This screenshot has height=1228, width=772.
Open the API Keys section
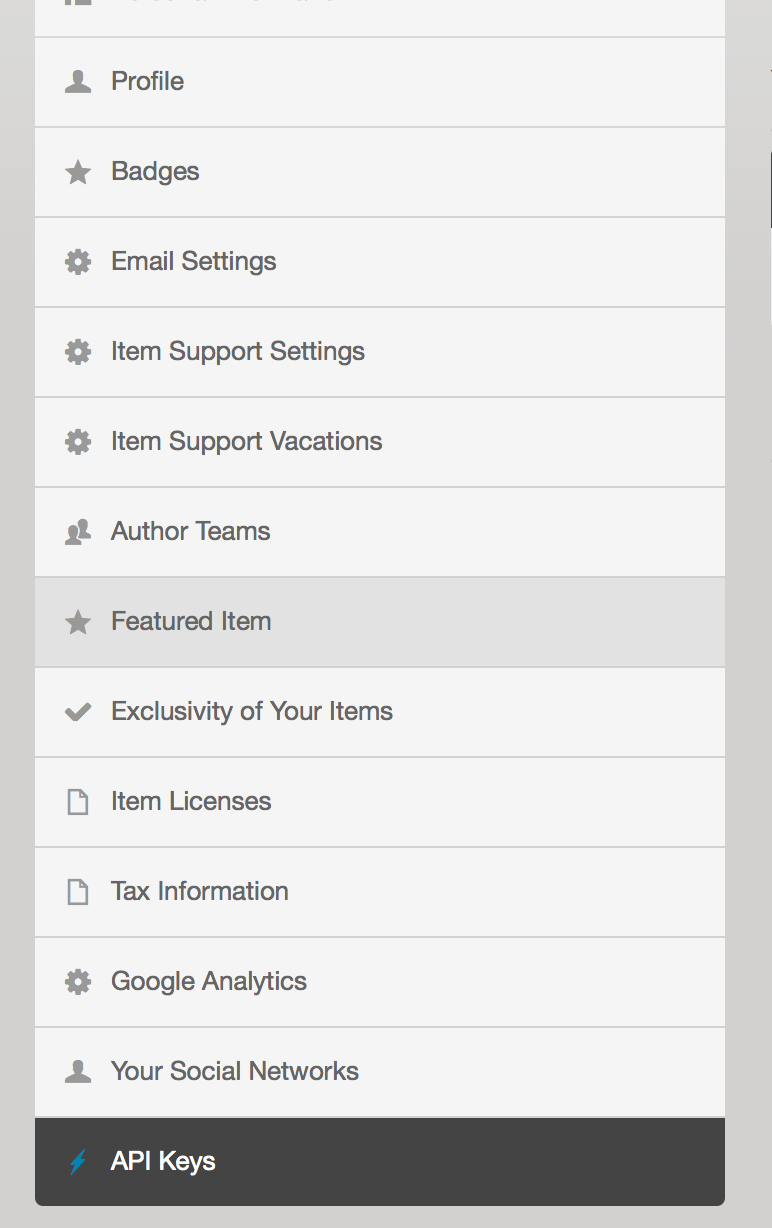pyautogui.click(x=163, y=1162)
